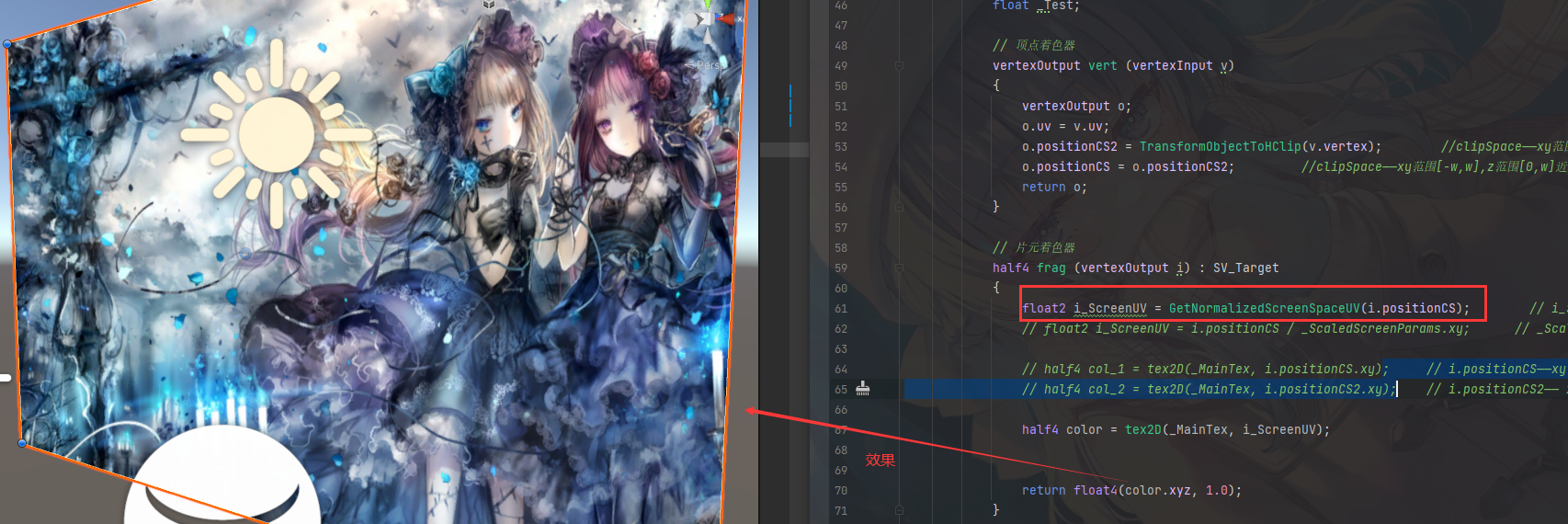This screenshot has height=524, width=1568.
Task: Click the brush quick-action icon on line 65
Action: coord(863,388)
